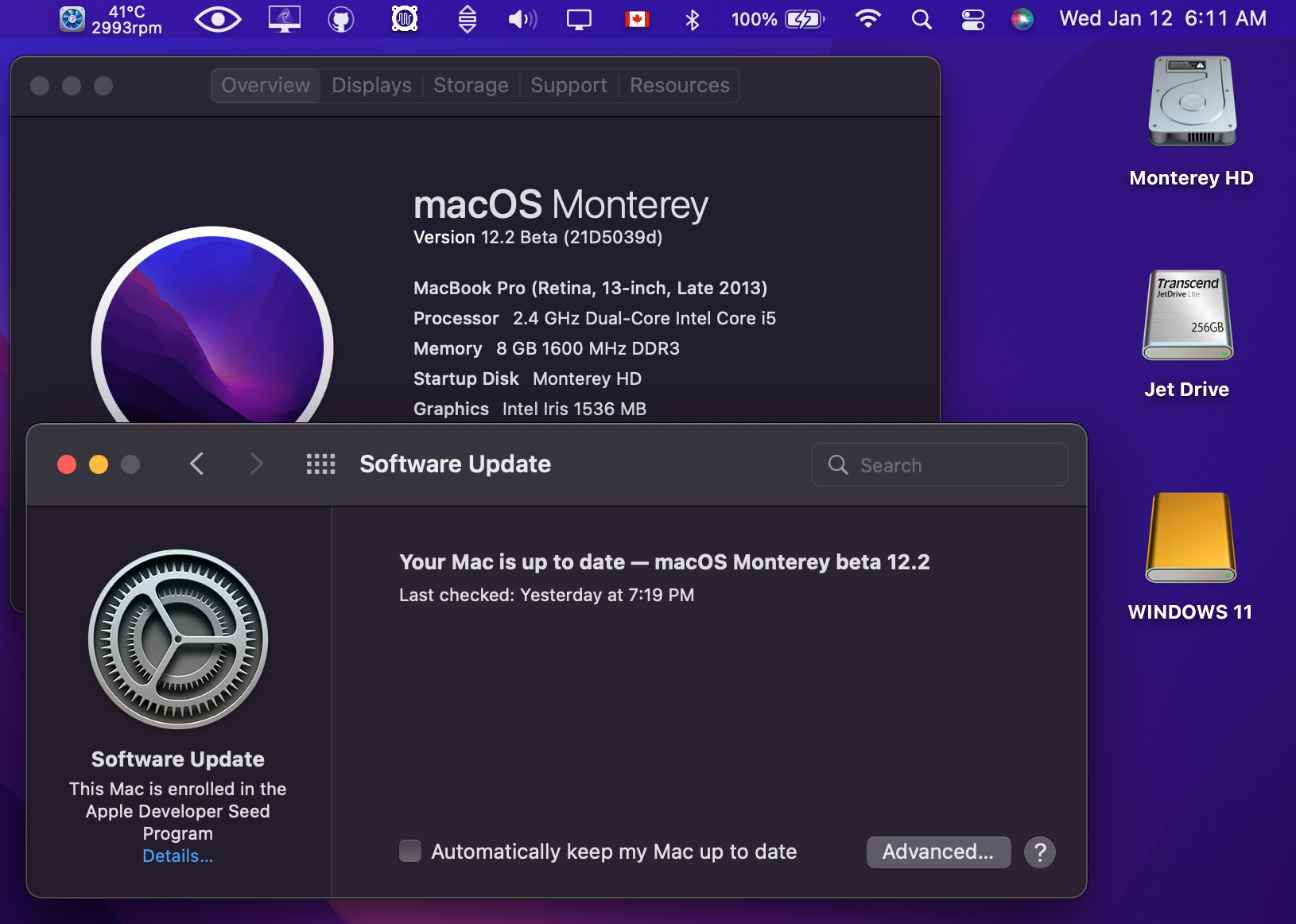The width and height of the screenshot is (1296, 924).
Task: Switch to the Overview tab
Action: [x=266, y=85]
